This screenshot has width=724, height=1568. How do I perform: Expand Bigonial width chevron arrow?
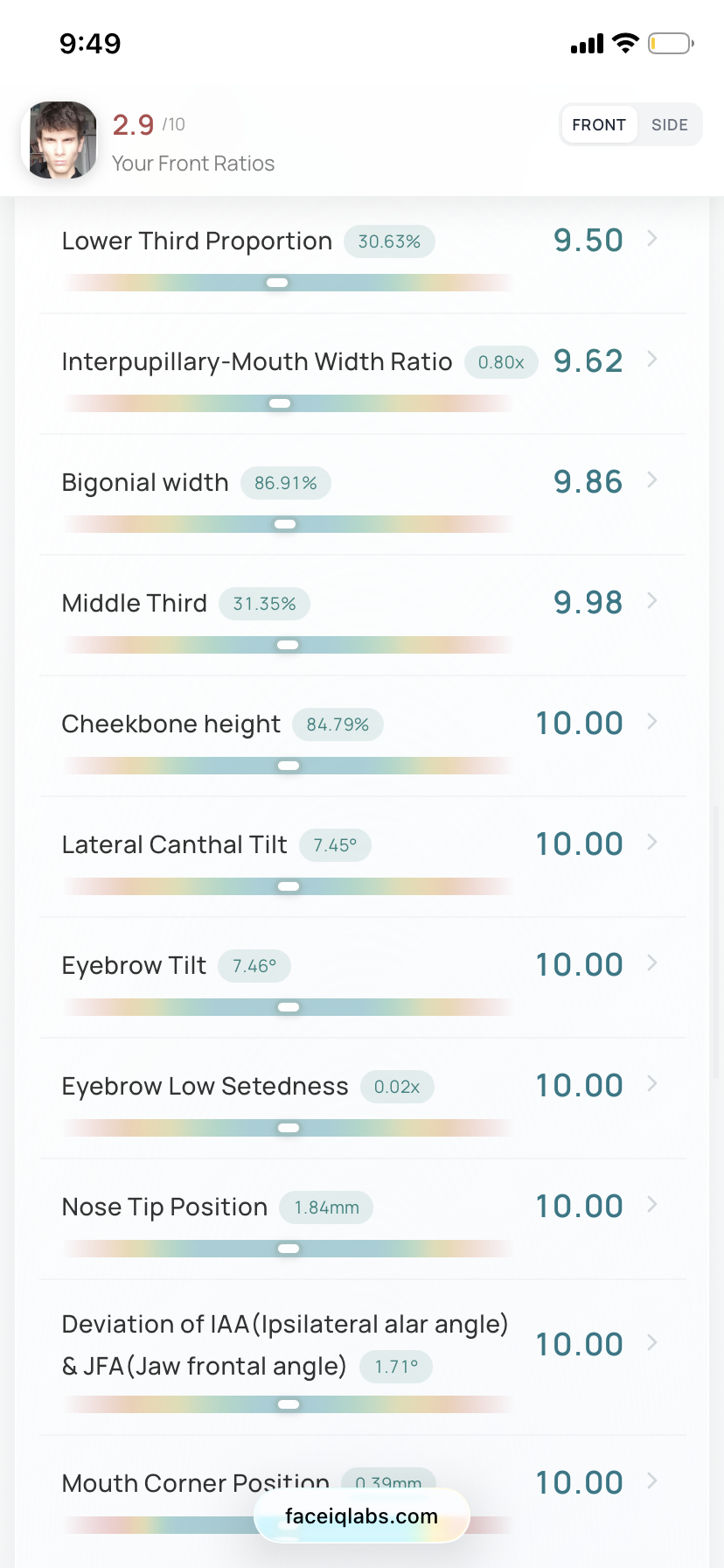652,479
